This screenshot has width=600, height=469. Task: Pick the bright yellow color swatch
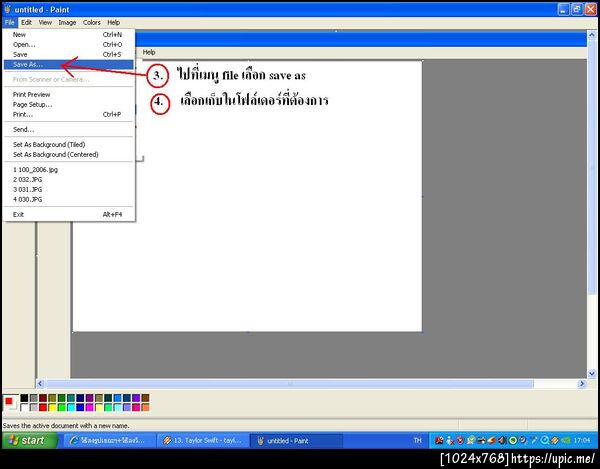tap(52, 407)
